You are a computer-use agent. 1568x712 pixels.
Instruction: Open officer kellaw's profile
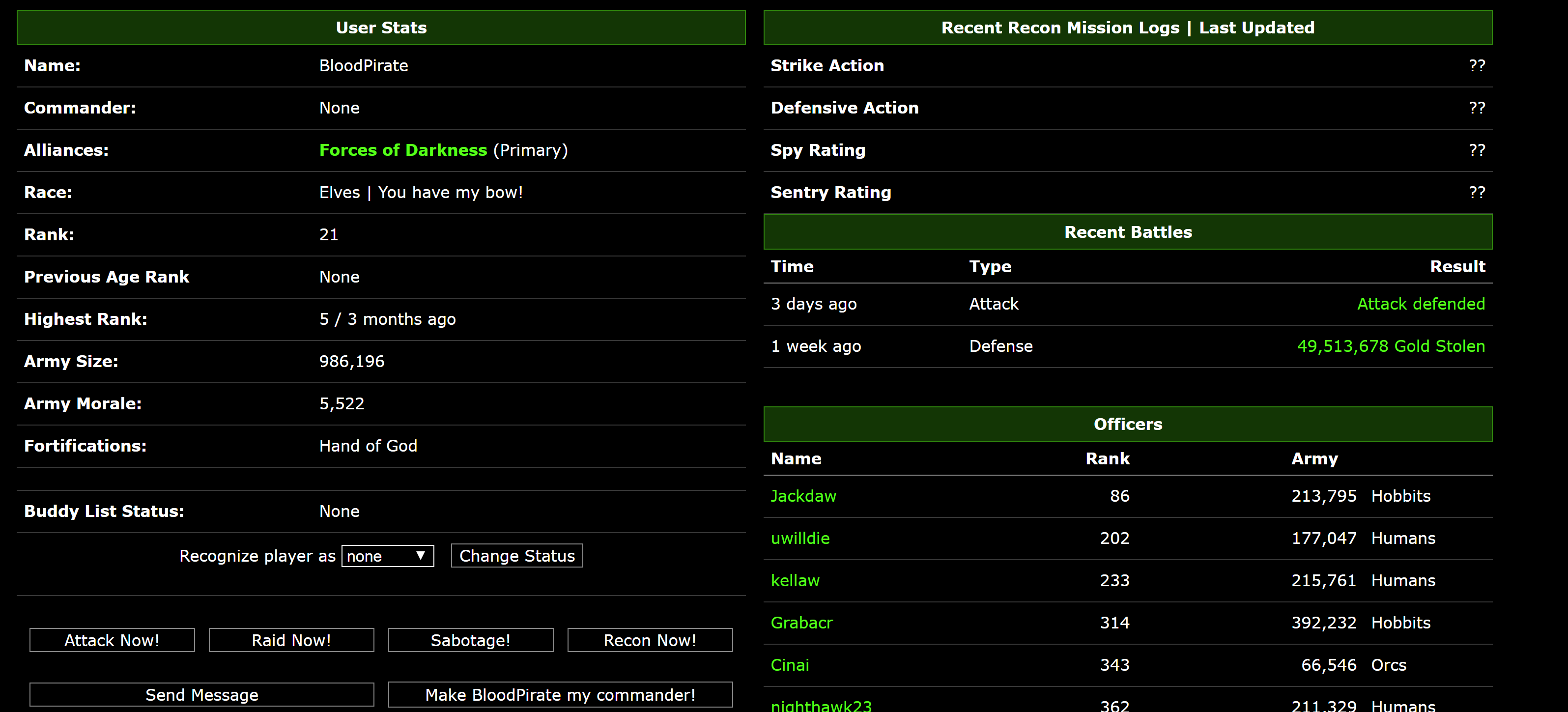click(795, 580)
